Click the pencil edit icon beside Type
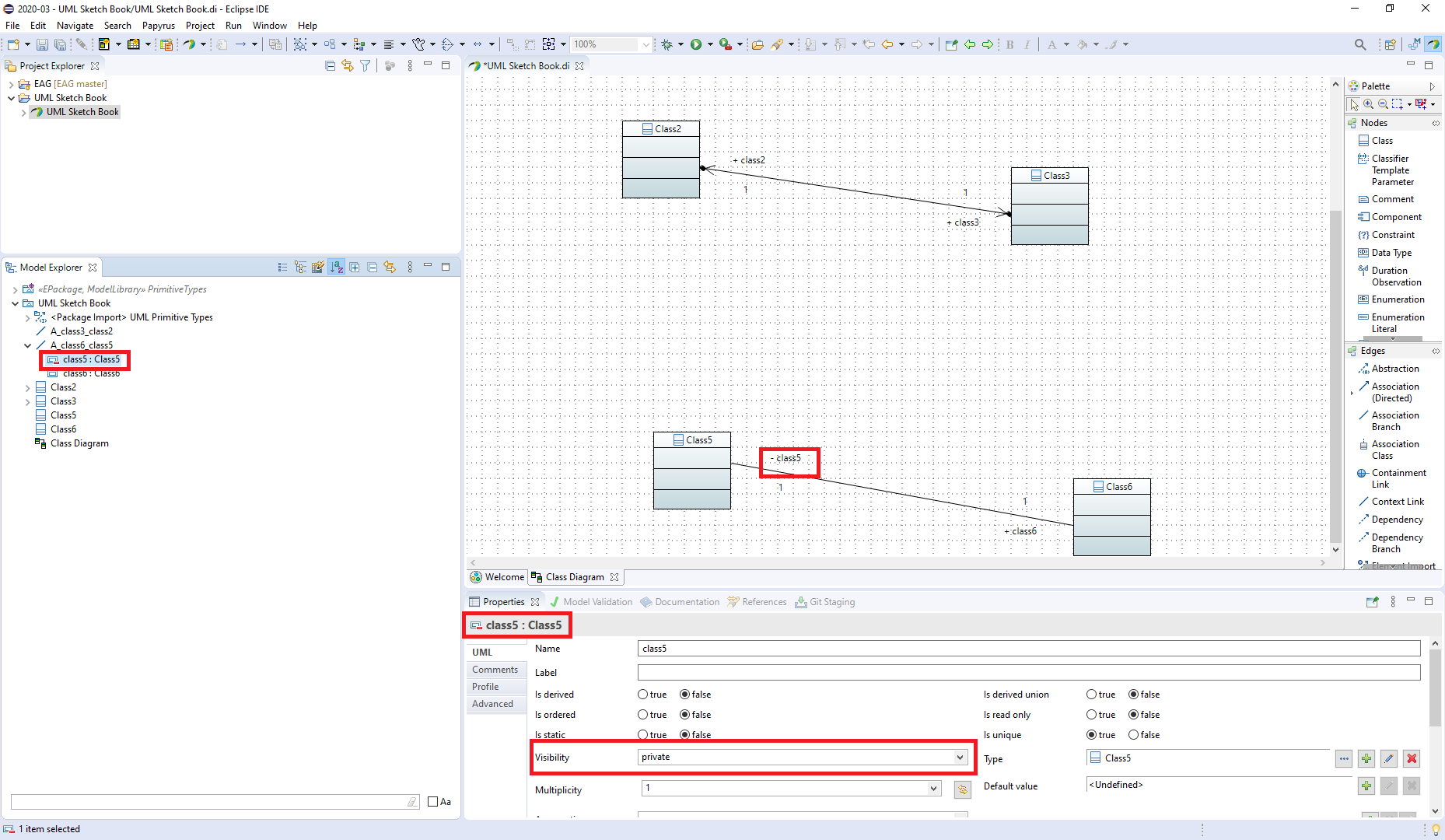 (x=1389, y=758)
